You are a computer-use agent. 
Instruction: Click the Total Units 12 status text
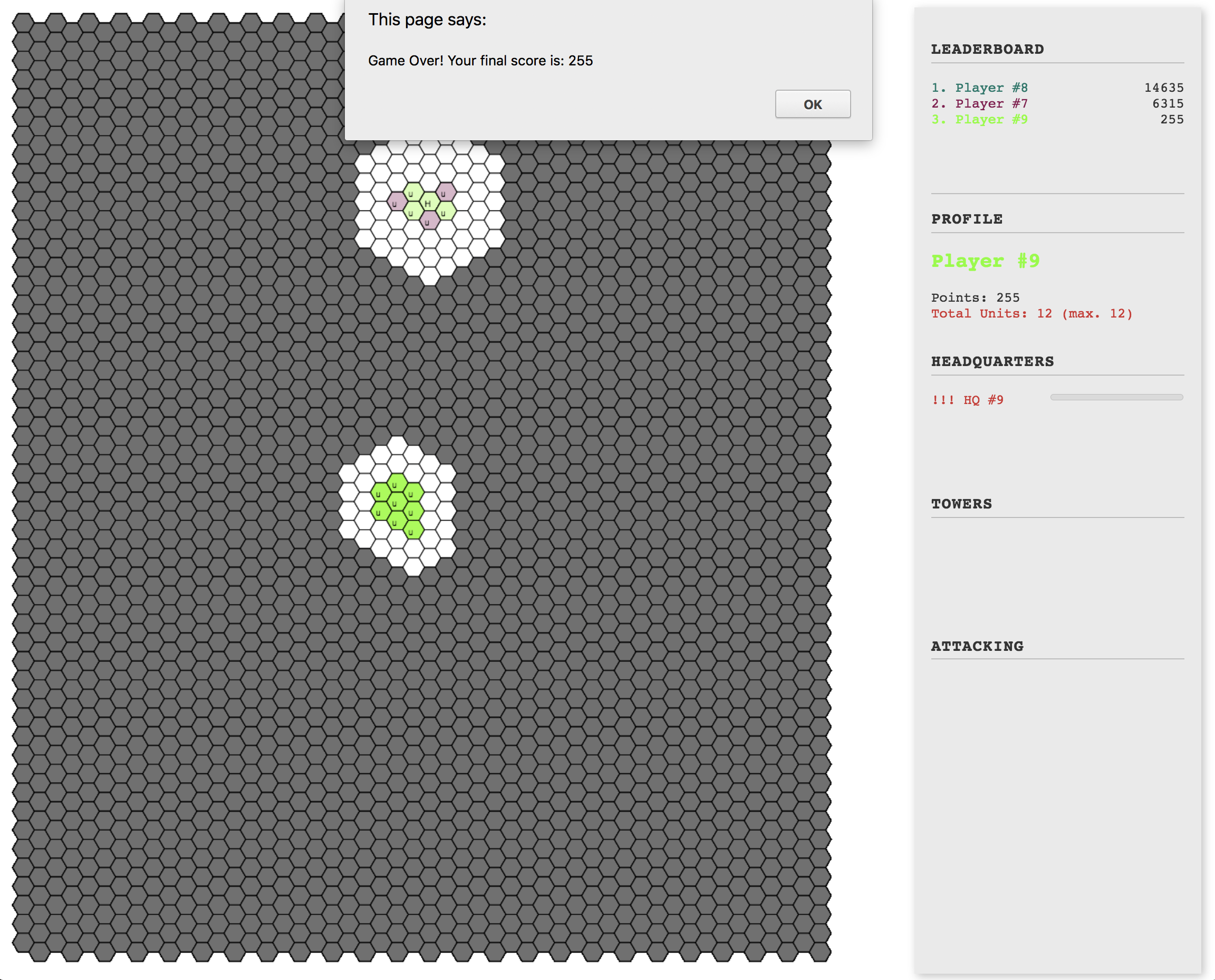click(1031, 313)
